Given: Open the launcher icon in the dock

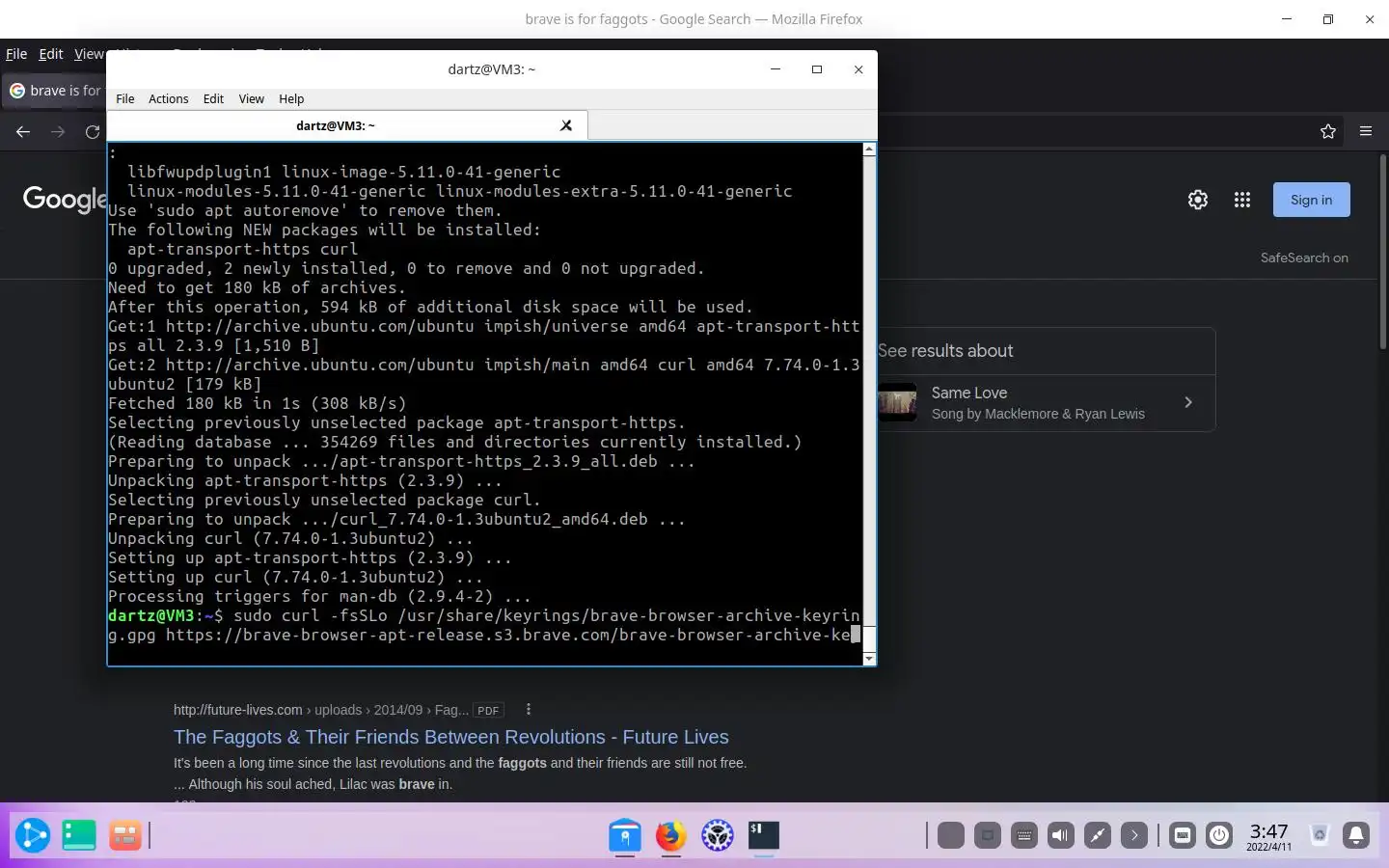Looking at the screenshot, I should (32, 835).
